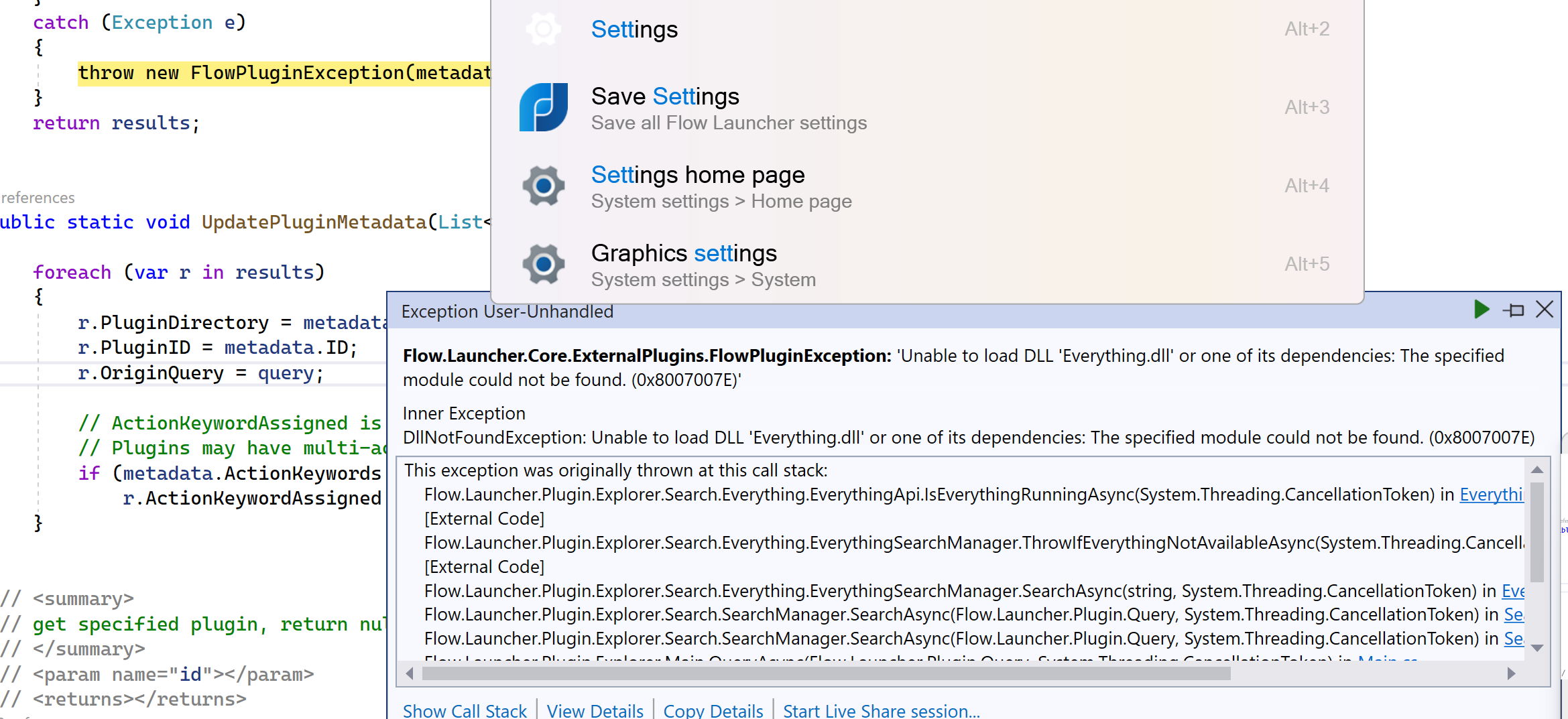Open the Everythi source file link in call stack
The image size is (1568, 719).
pos(1492,495)
